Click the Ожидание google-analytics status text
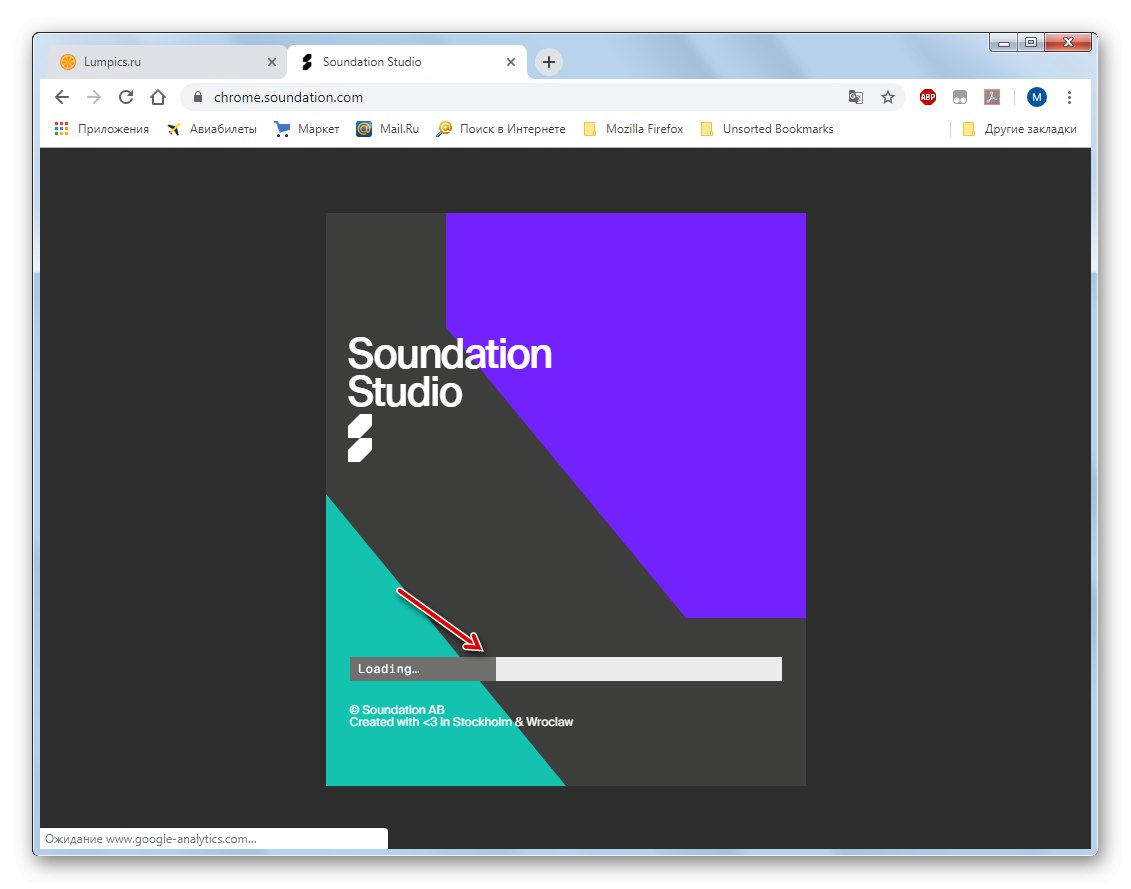The width and height of the screenshot is (1131, 889). tap(151, 839)
